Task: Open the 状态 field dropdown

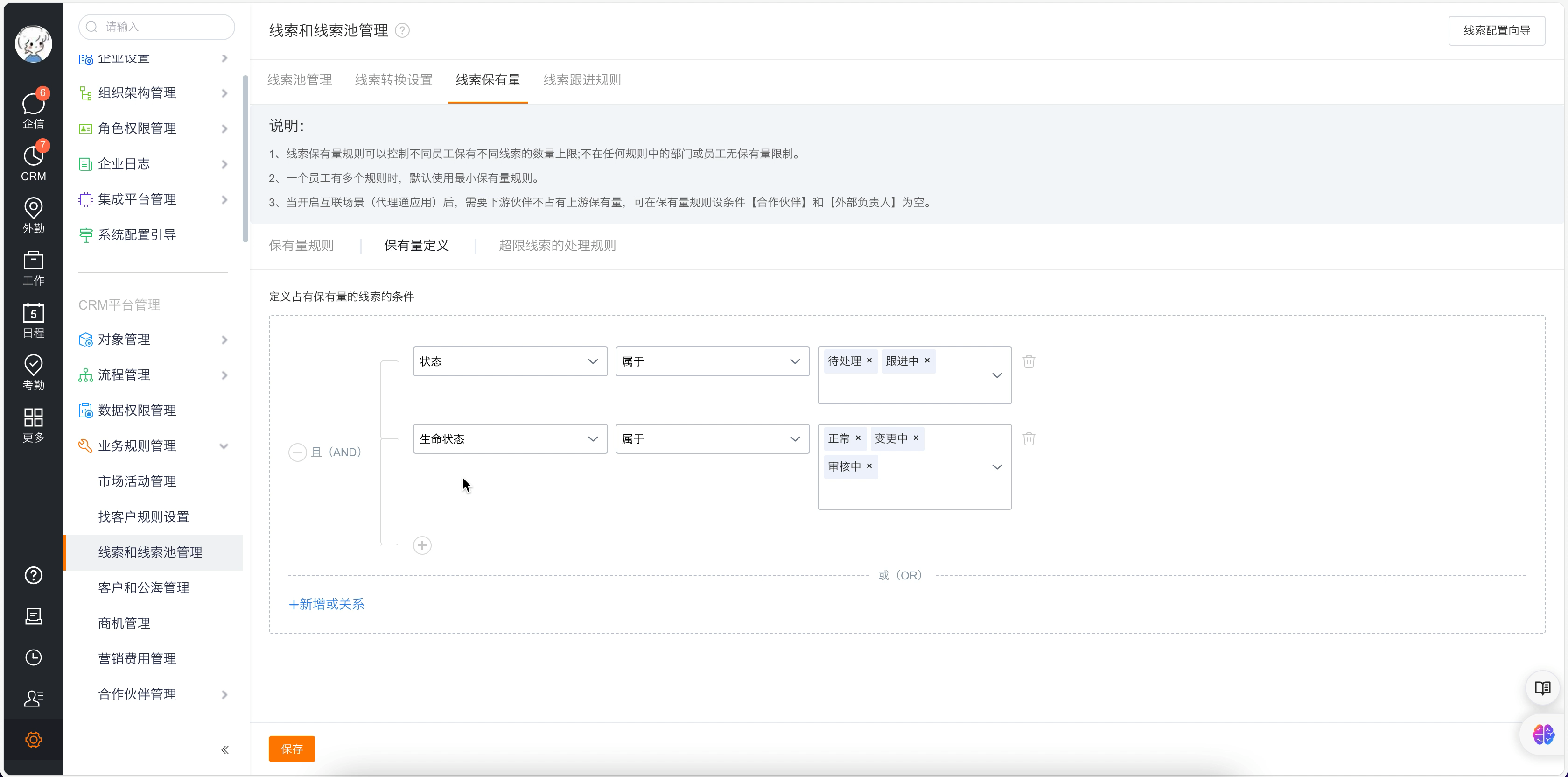Action: click(x=510, y=361)
